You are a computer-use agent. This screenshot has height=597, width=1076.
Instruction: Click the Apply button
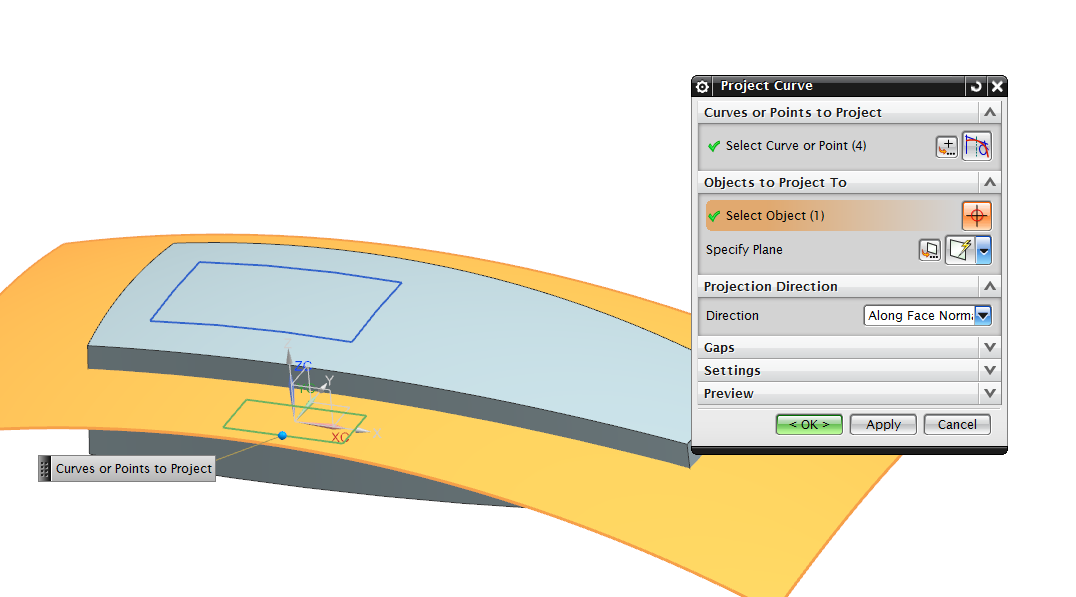click(883, 425)
